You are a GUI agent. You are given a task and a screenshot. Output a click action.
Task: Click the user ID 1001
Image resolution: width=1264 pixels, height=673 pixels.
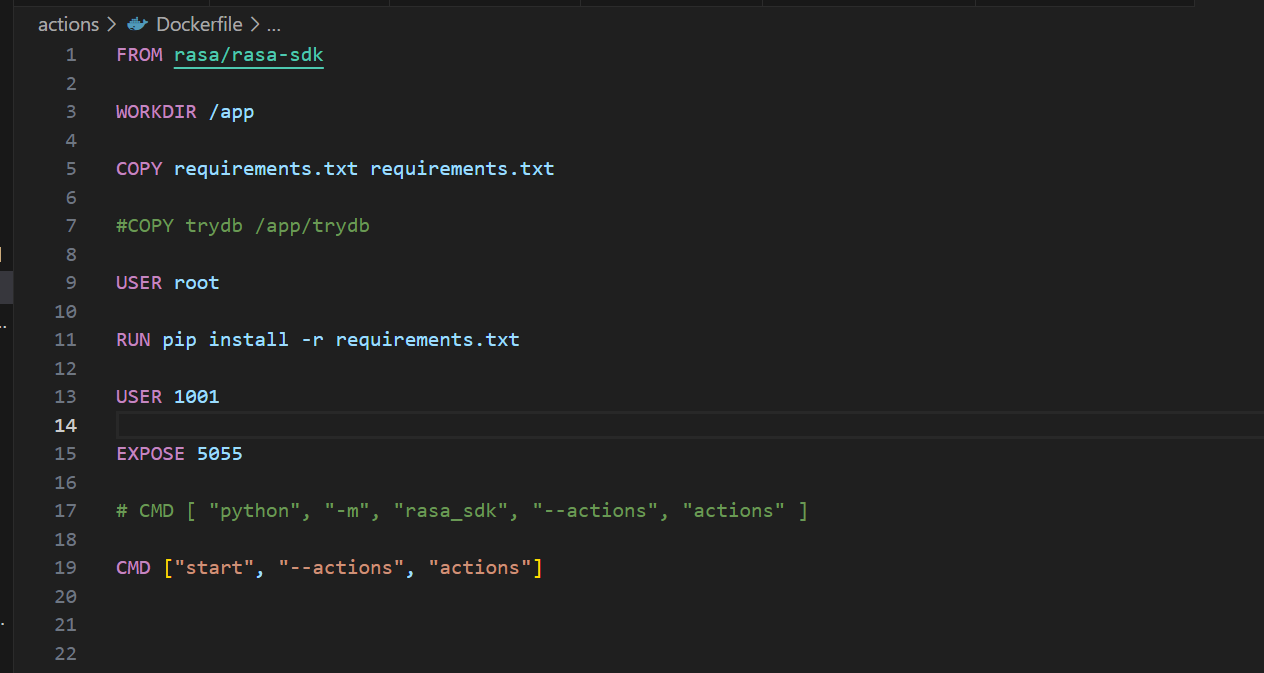tap(196, 397)
